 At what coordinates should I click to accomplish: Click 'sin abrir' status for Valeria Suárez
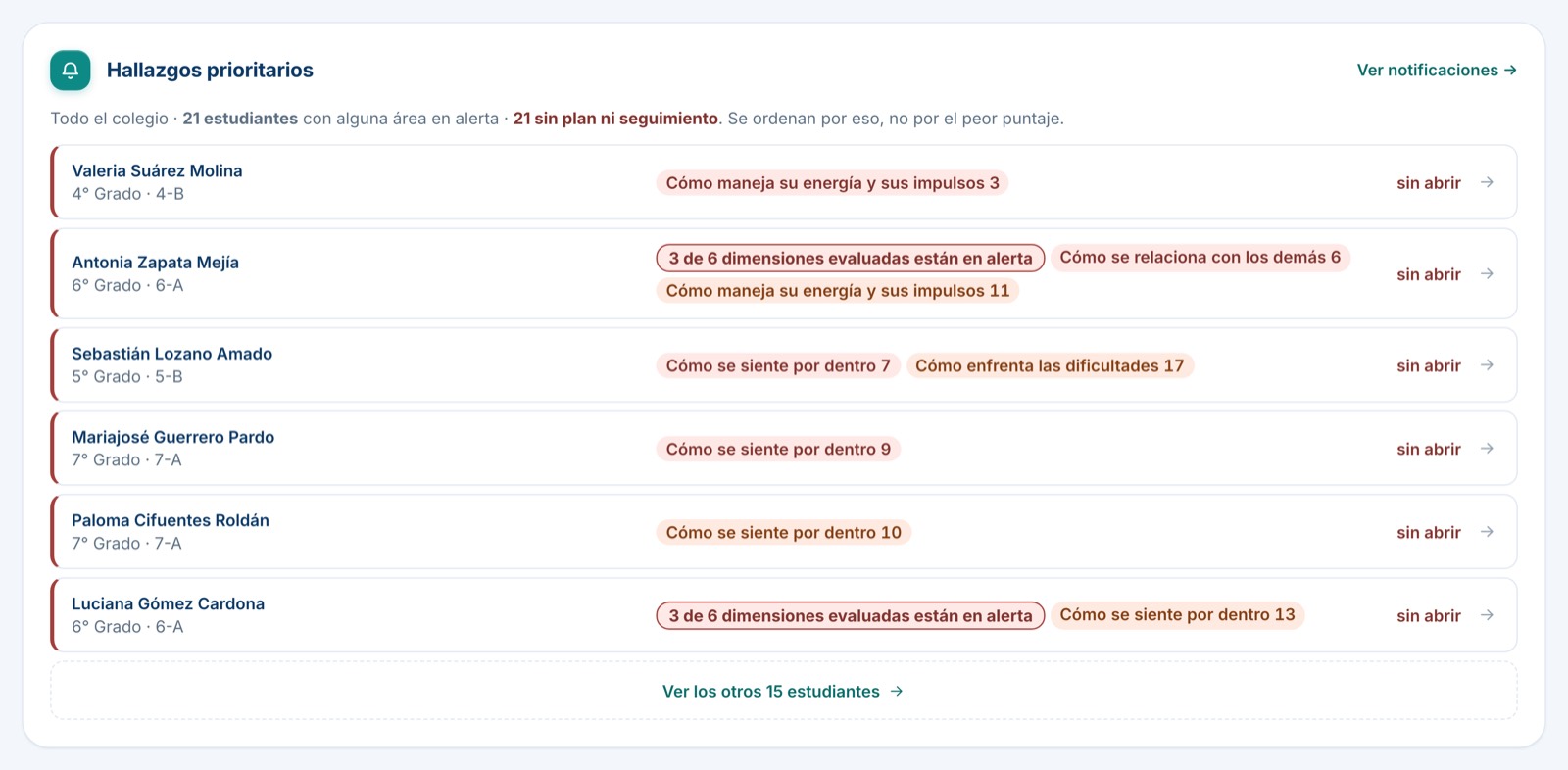(x=1429, y=183)
